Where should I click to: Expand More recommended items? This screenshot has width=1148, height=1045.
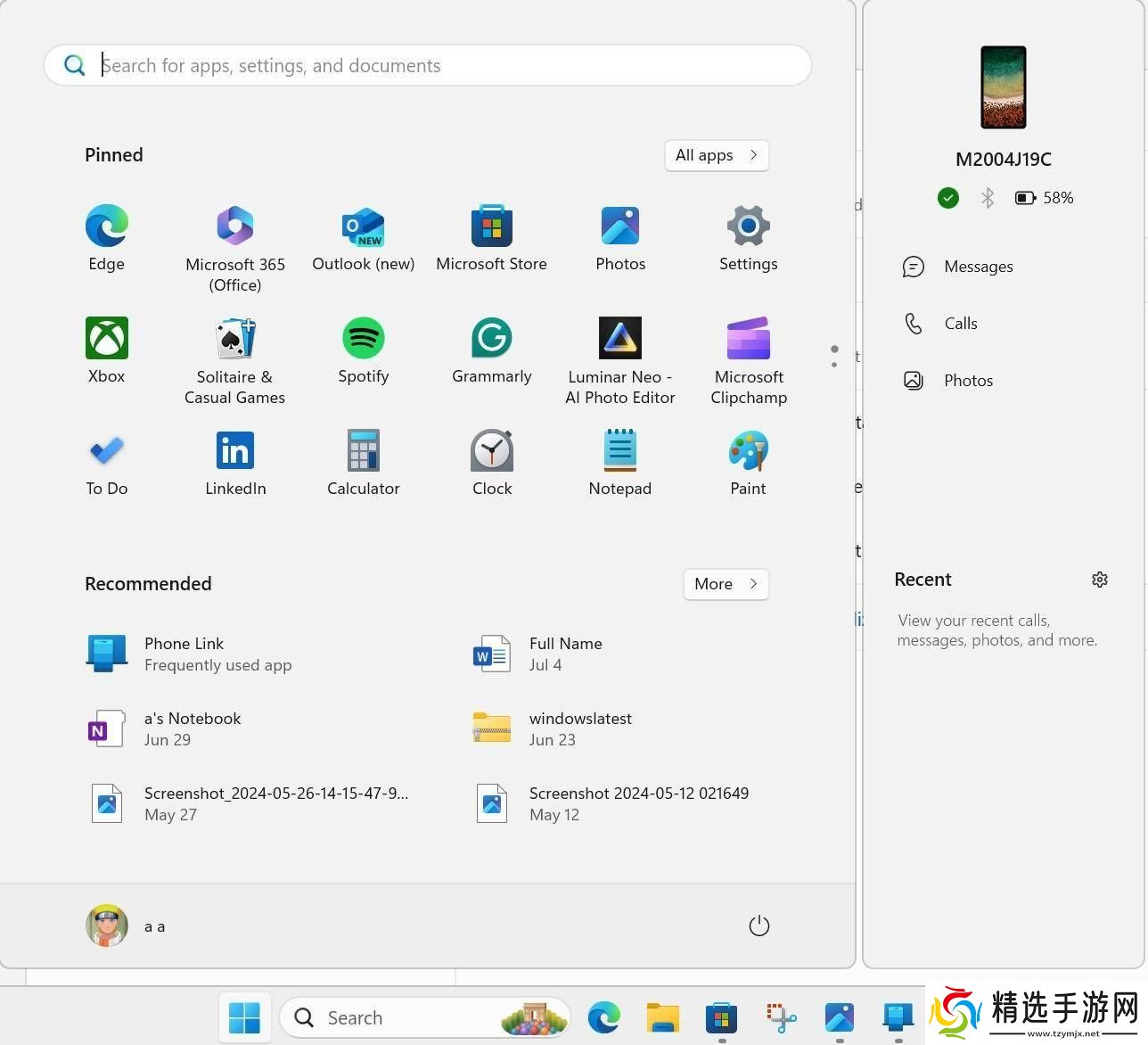pyautogui.click(x=726, y=584)
